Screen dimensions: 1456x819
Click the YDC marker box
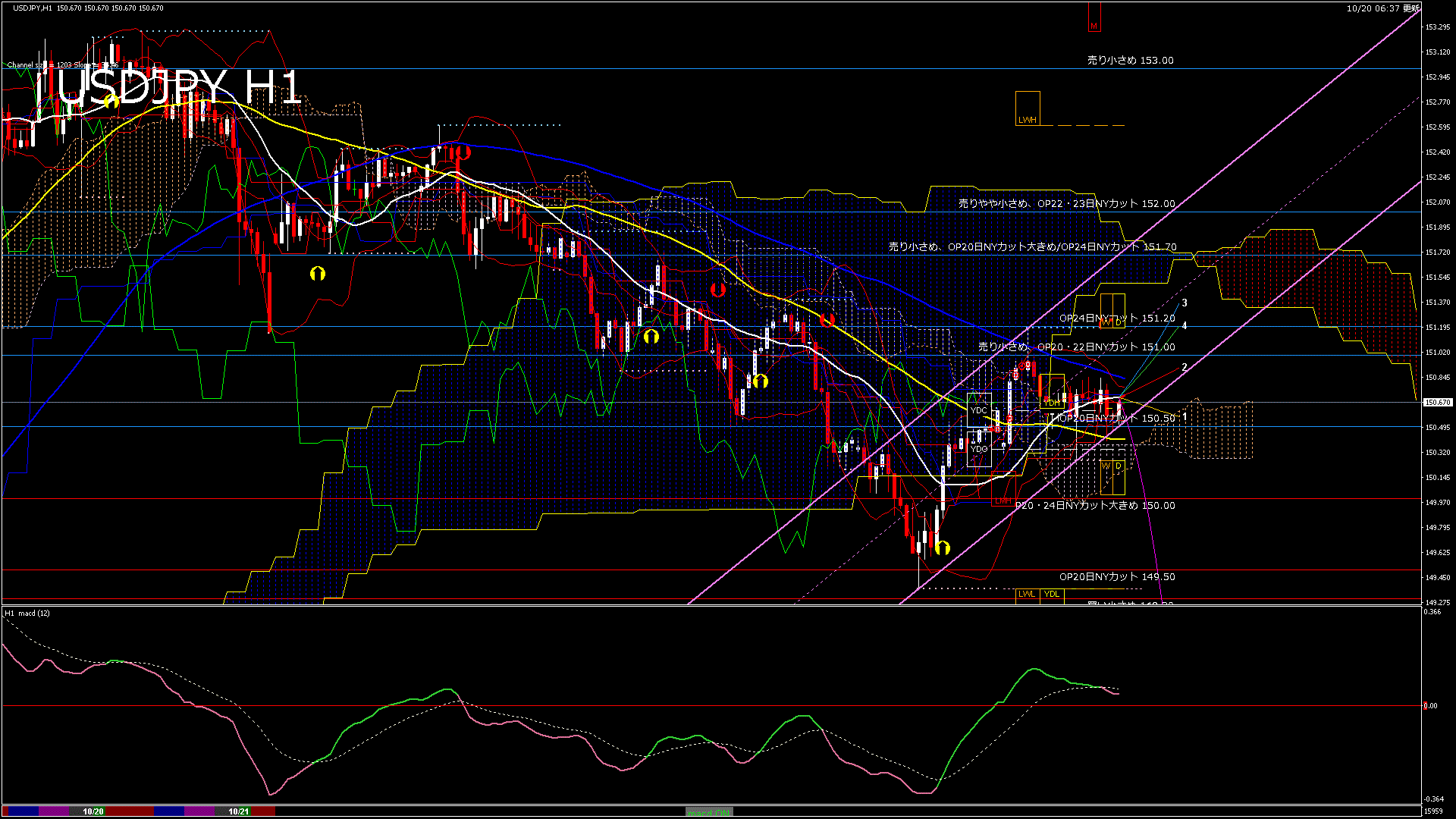click(x=979, y=409)
